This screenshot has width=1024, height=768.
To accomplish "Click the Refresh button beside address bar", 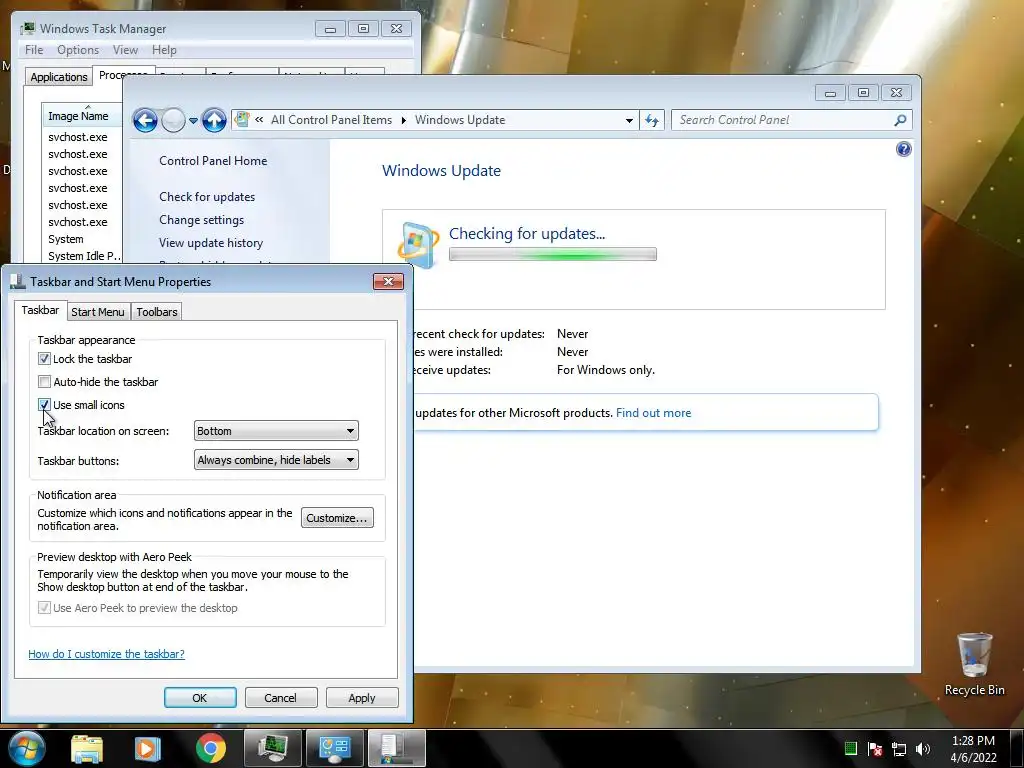I will pos(652,120).
